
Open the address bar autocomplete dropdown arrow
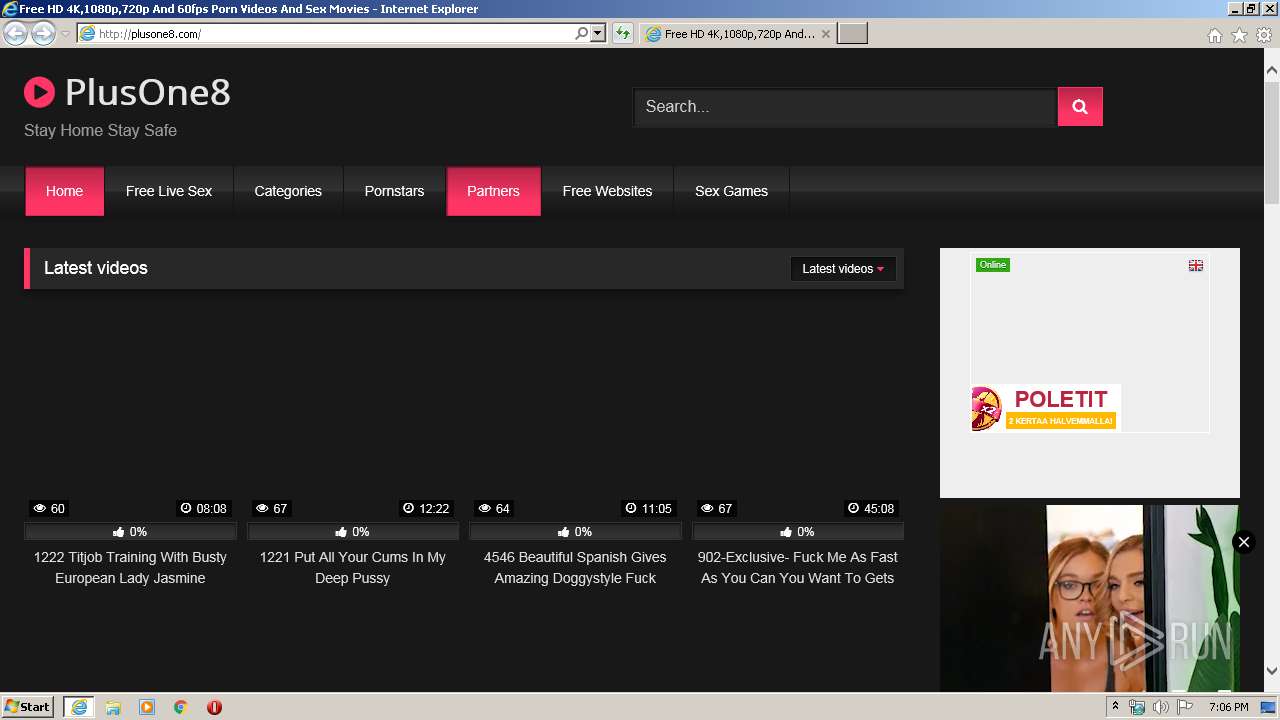(x=598, y=33)
